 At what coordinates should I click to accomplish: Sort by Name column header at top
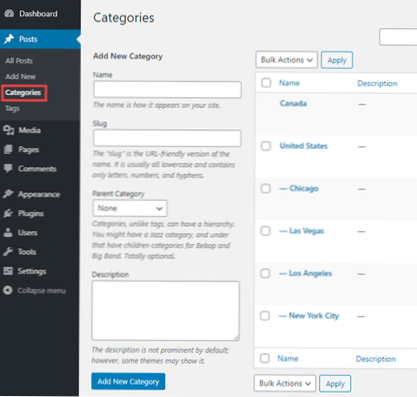[x=289, y=83]
